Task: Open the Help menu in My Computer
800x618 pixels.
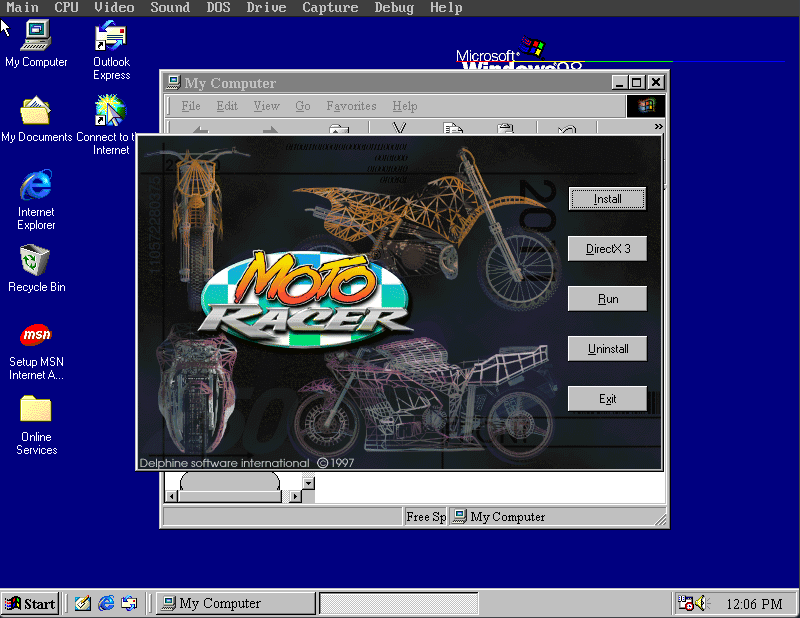Action: pyautogui.click(x=405, y=106)
